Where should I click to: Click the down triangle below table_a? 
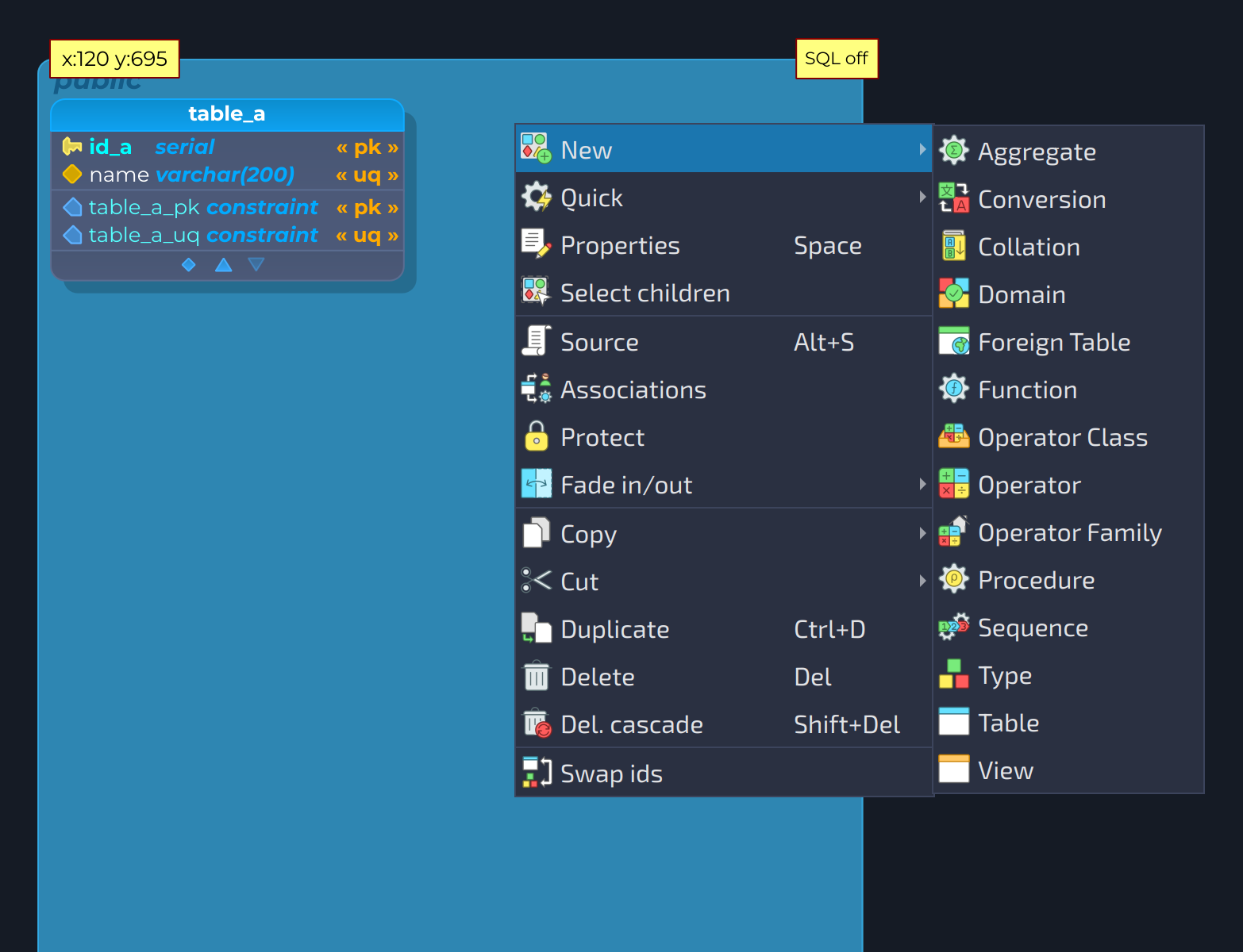coord(256,265)
